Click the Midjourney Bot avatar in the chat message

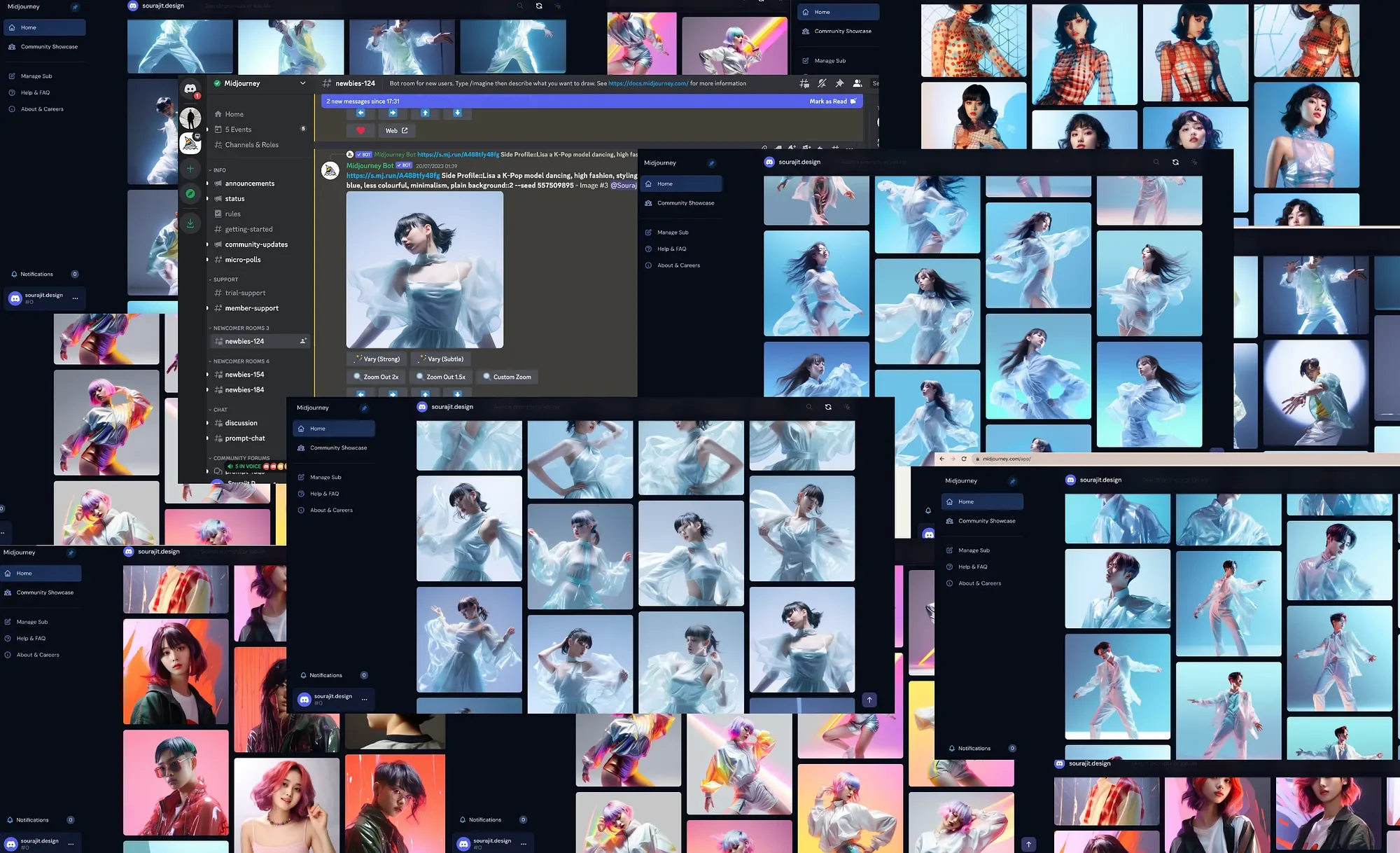(x=330, y=170)
